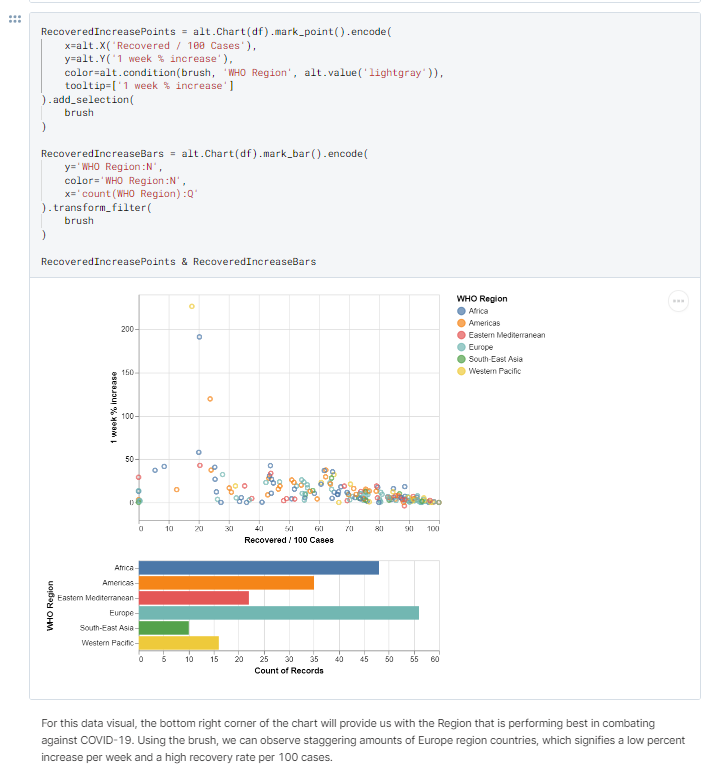The height and width of the screenshot is (777, 716).
Task: Click the tooltip= code line
Action: [x=149, y=86]
